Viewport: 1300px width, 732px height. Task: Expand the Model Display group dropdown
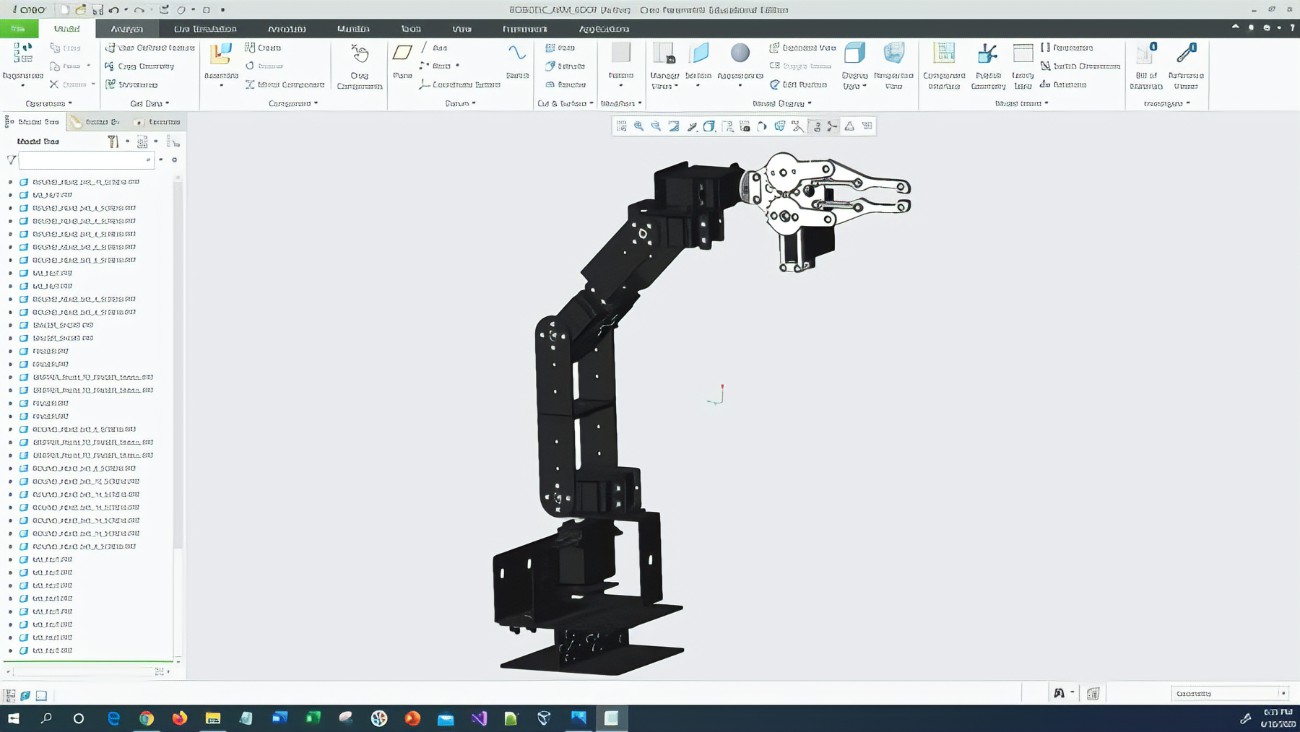pos(782,104)
